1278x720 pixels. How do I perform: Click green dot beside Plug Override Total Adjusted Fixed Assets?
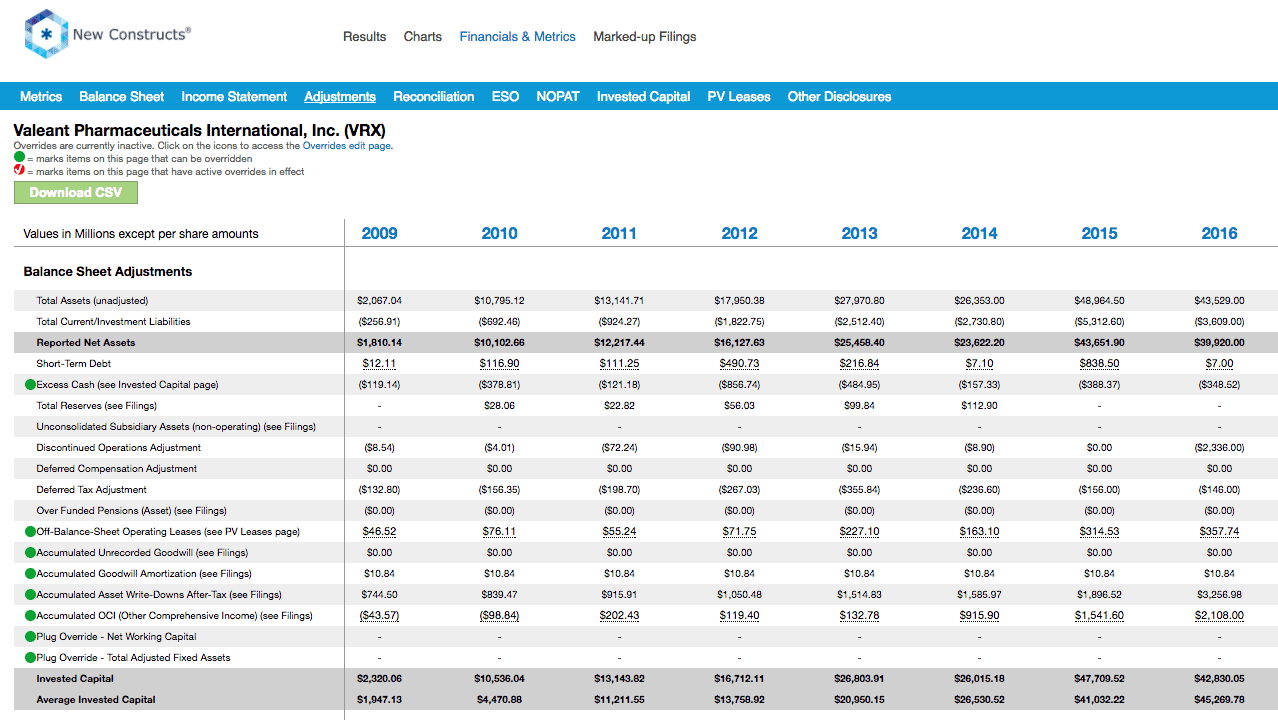point(31,657)
